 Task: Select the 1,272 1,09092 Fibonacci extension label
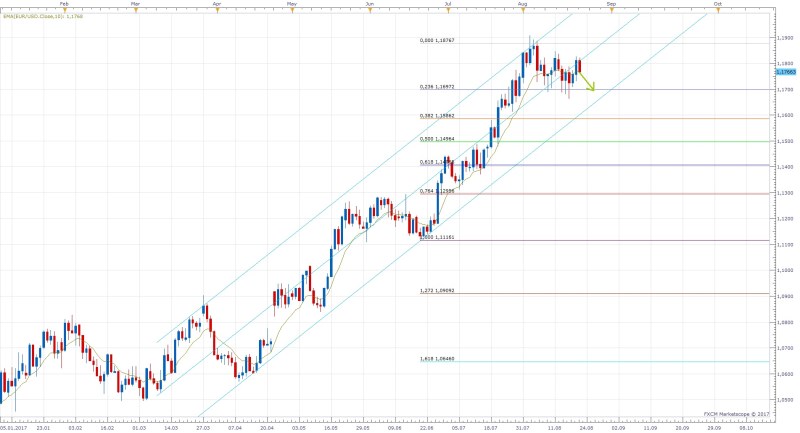point(437,291)
